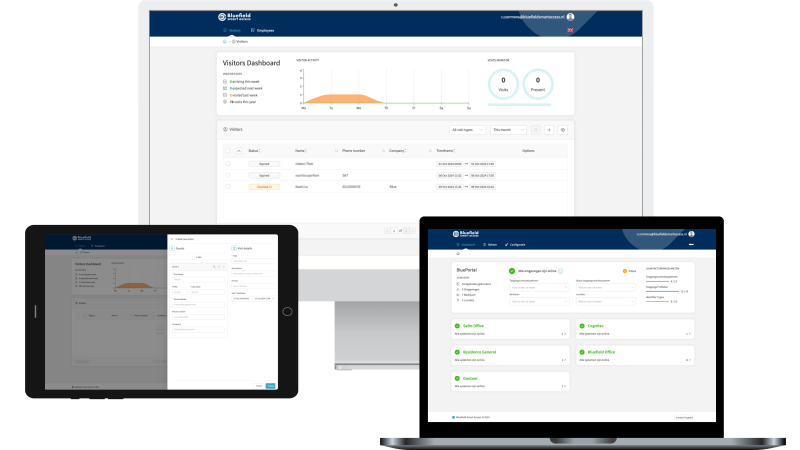The width and height of the screenshot is (800, 450).
Task: Switch language via the UK flag icon
Action: tap(570, 31)
